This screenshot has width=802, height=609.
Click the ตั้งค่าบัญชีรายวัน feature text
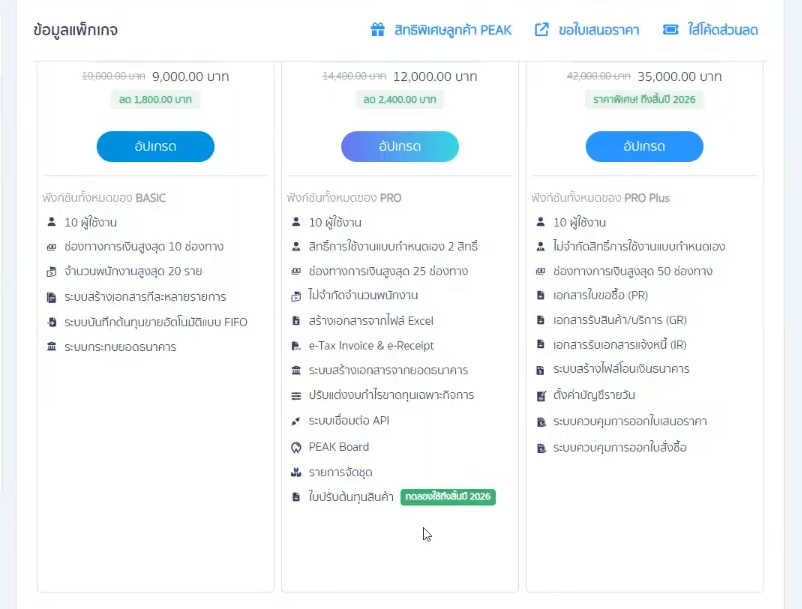tap(594, 395)
